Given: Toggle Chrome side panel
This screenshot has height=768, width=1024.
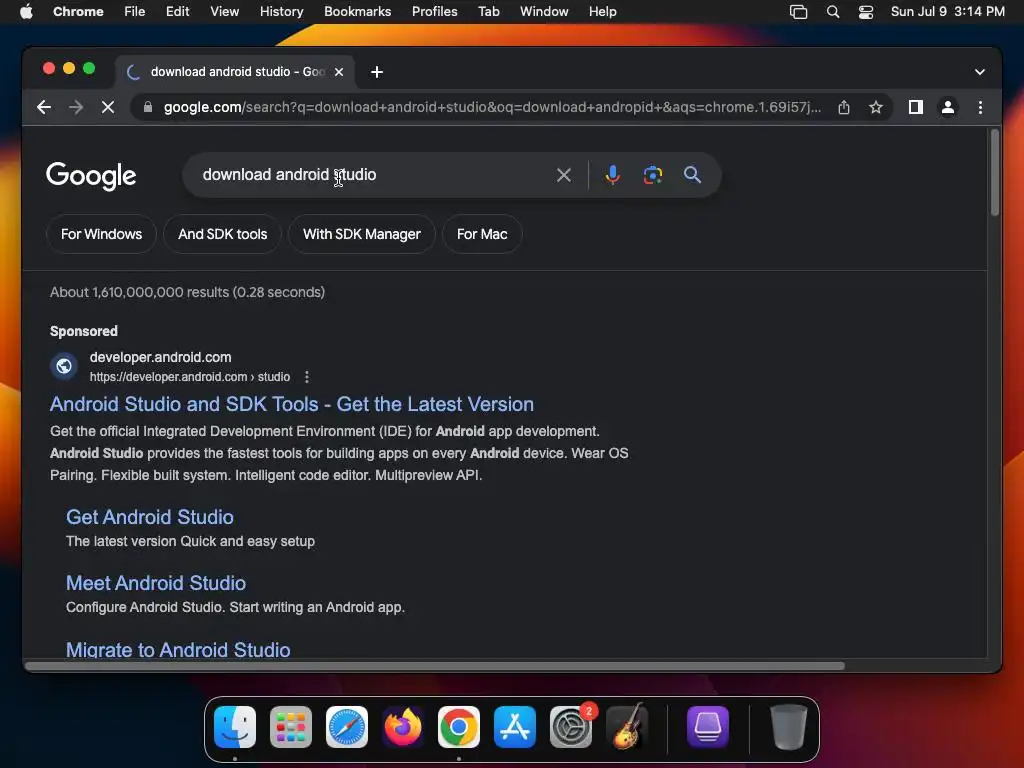Looking at the screenshot, I should [916, 107].
